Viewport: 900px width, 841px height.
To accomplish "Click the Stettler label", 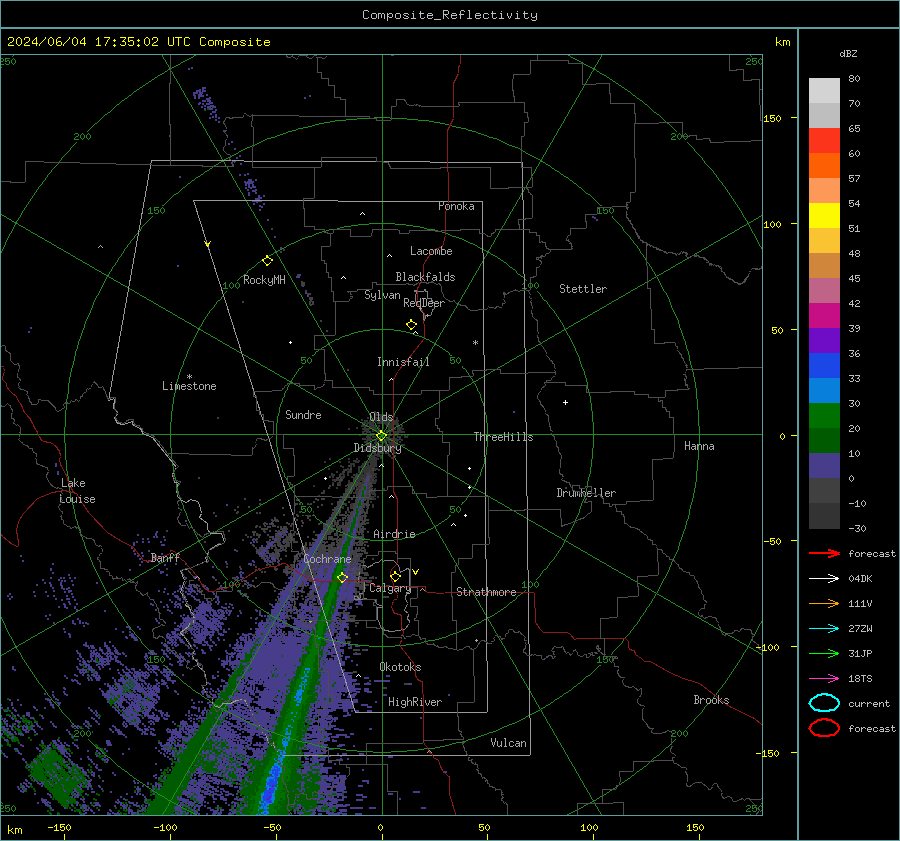I will 583,289.
